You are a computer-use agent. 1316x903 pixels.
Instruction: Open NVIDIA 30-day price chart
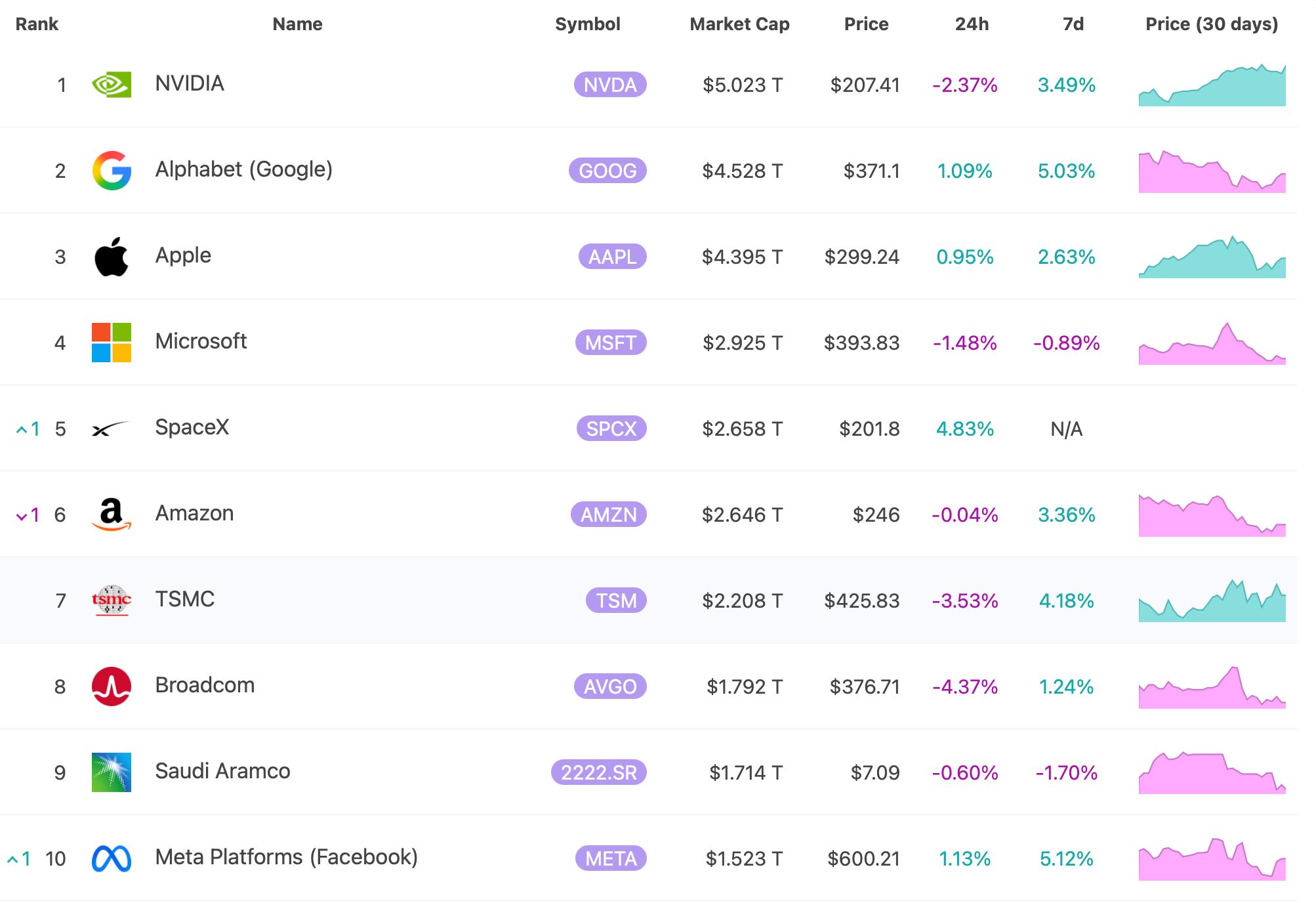[1212, 85]
